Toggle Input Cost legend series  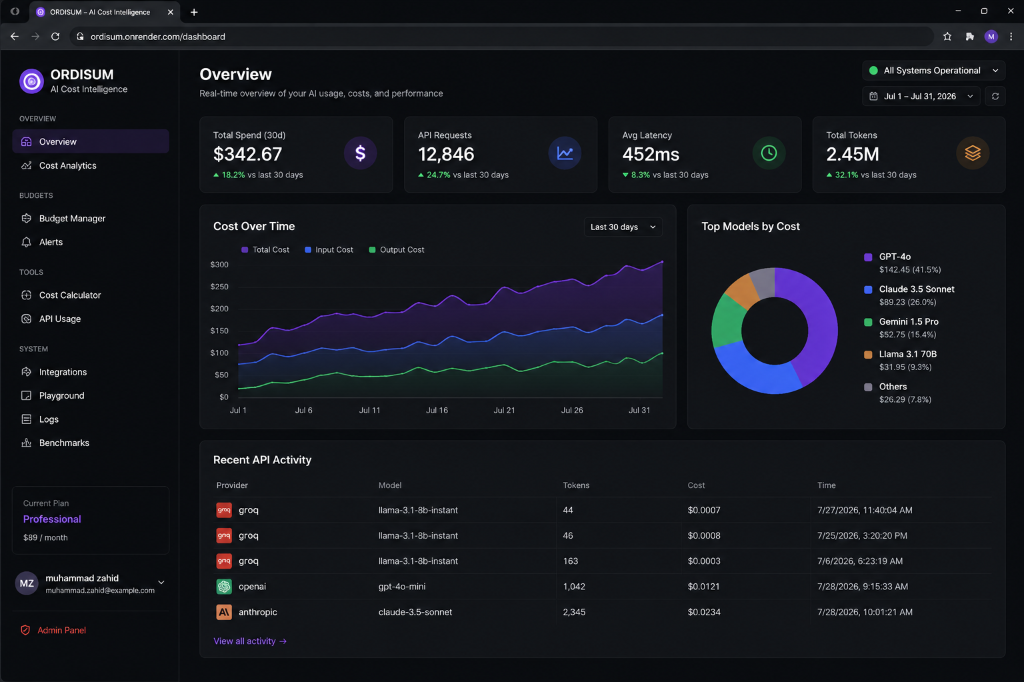coord(329,250)
